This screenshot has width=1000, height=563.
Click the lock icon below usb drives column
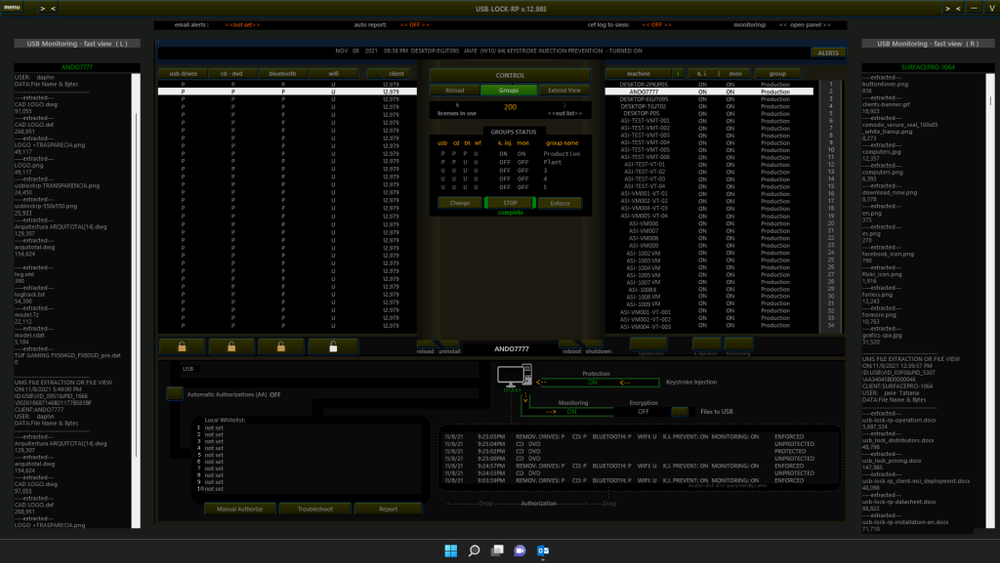click(182, 346)
